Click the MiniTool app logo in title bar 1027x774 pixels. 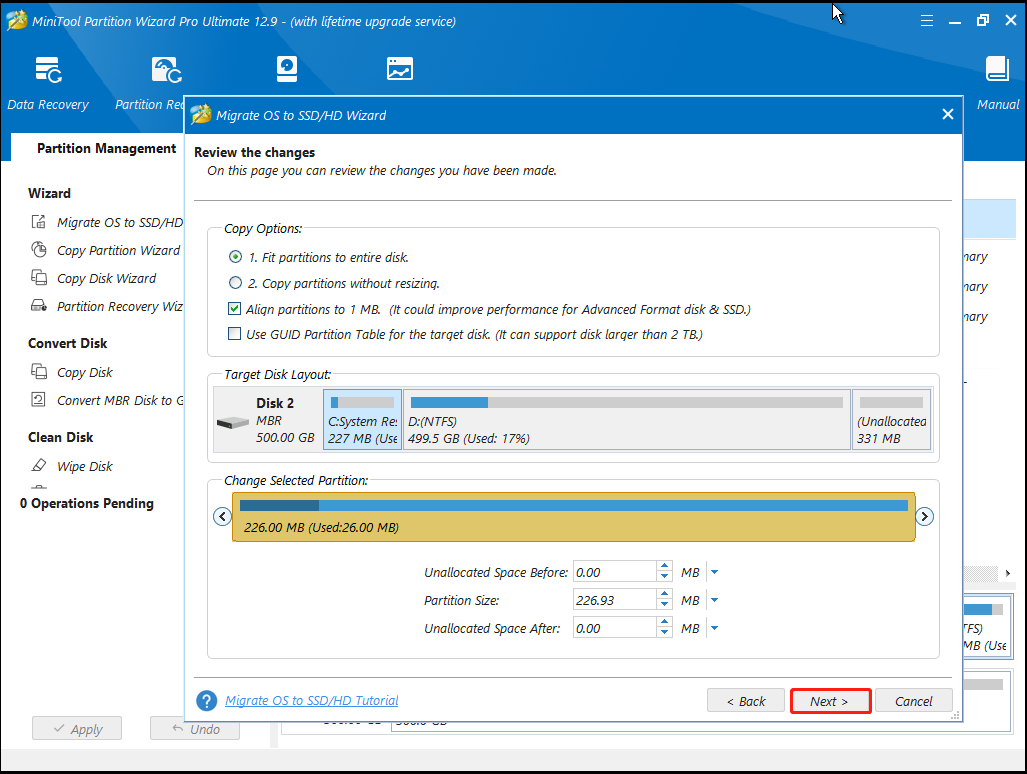click(16, 21)
